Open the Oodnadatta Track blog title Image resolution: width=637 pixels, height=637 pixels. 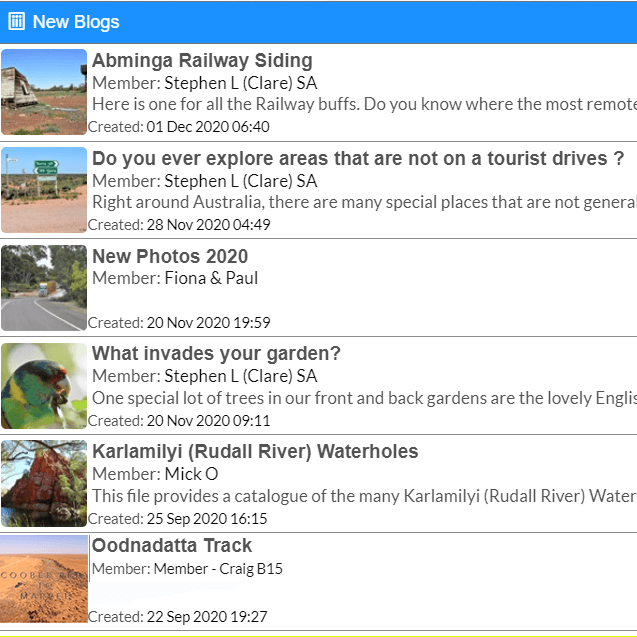coord(172,546)
